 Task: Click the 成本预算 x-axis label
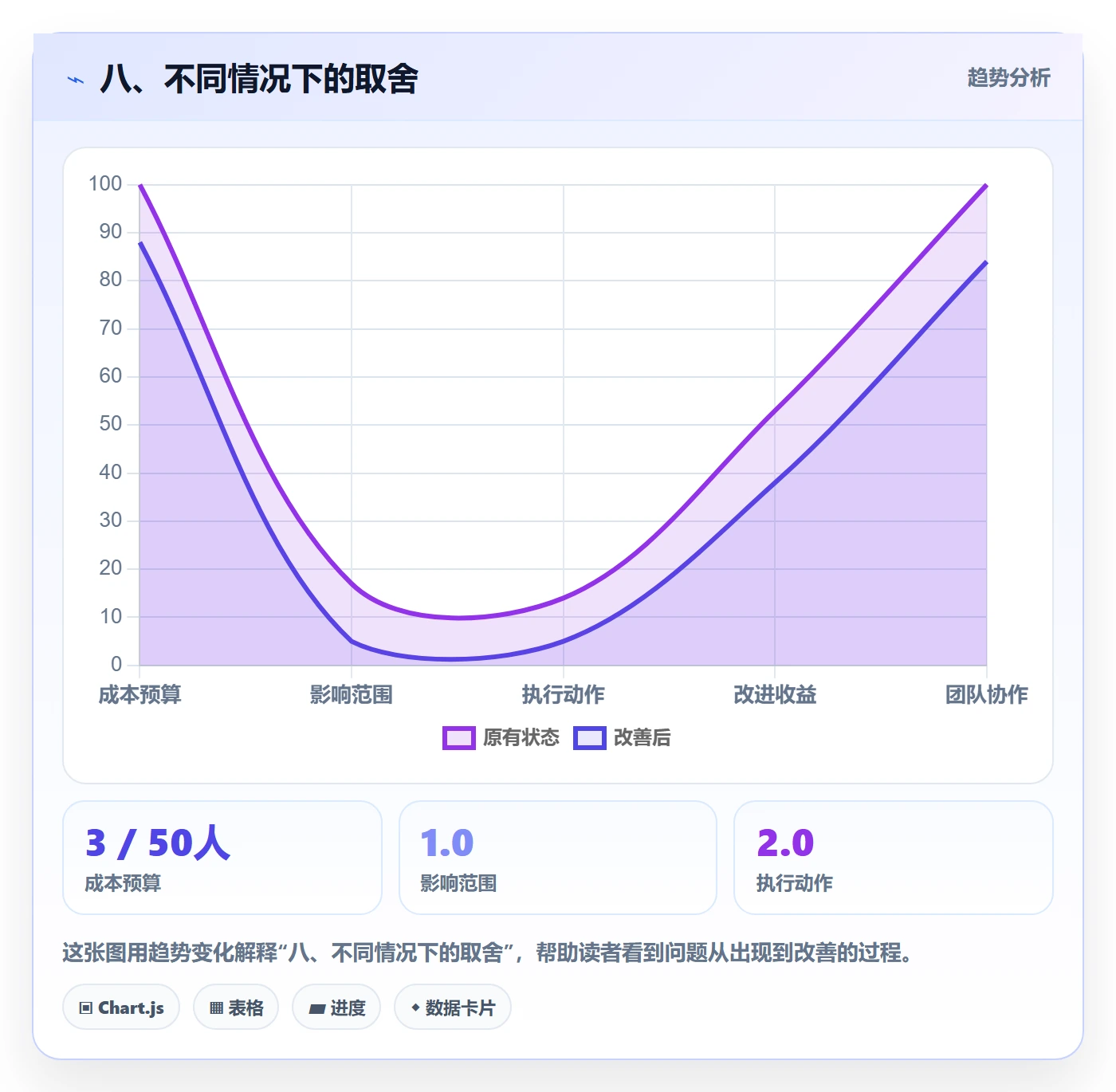coord(139,695)
